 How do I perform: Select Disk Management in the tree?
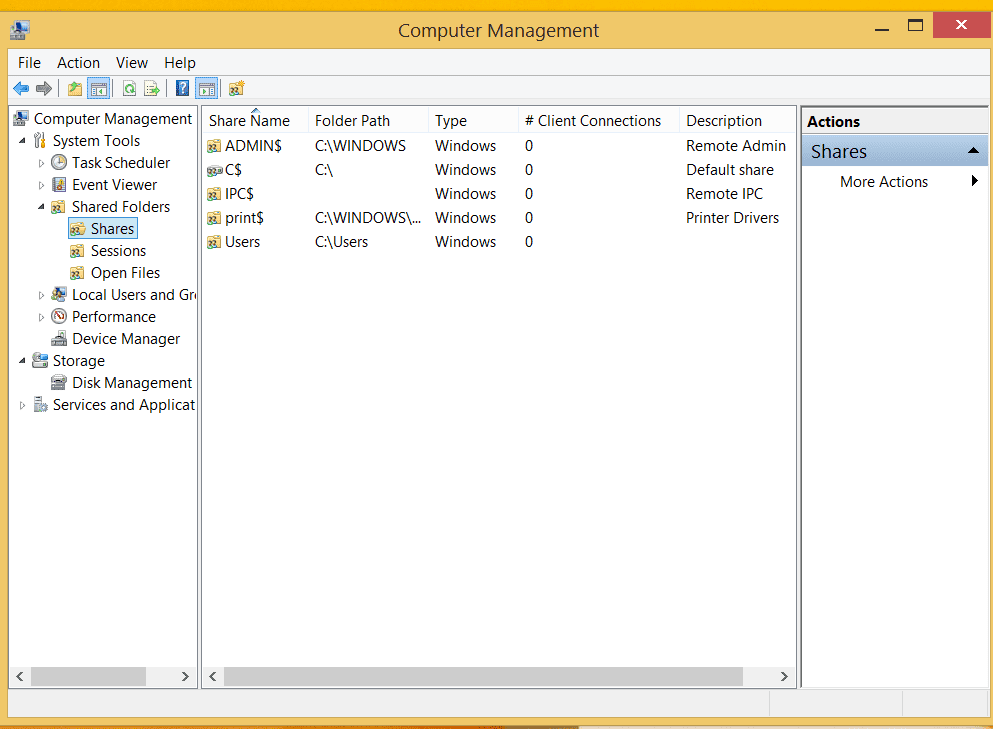click(x=132, y=383)
